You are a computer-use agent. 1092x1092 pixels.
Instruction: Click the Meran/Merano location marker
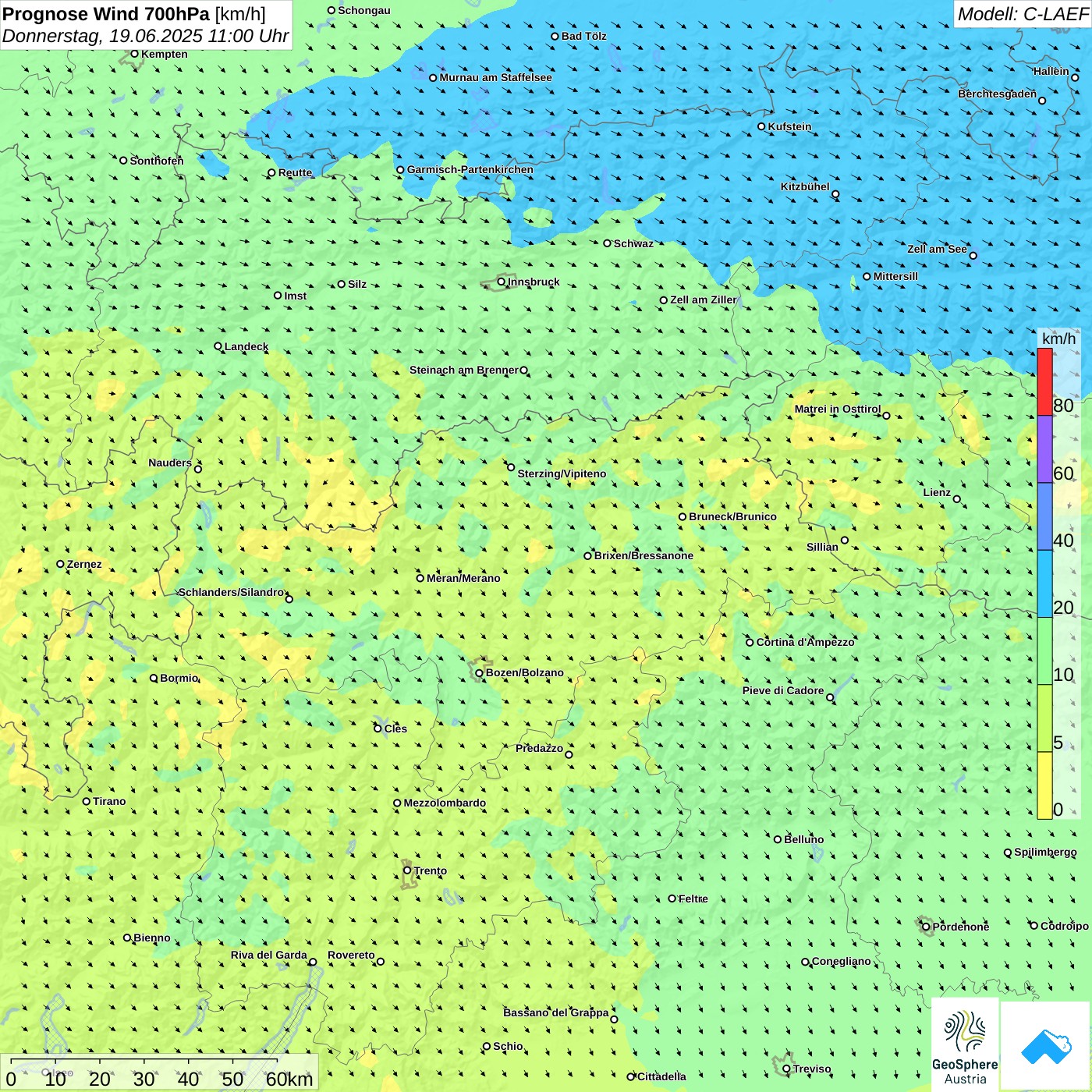click(x=420, y=578)
